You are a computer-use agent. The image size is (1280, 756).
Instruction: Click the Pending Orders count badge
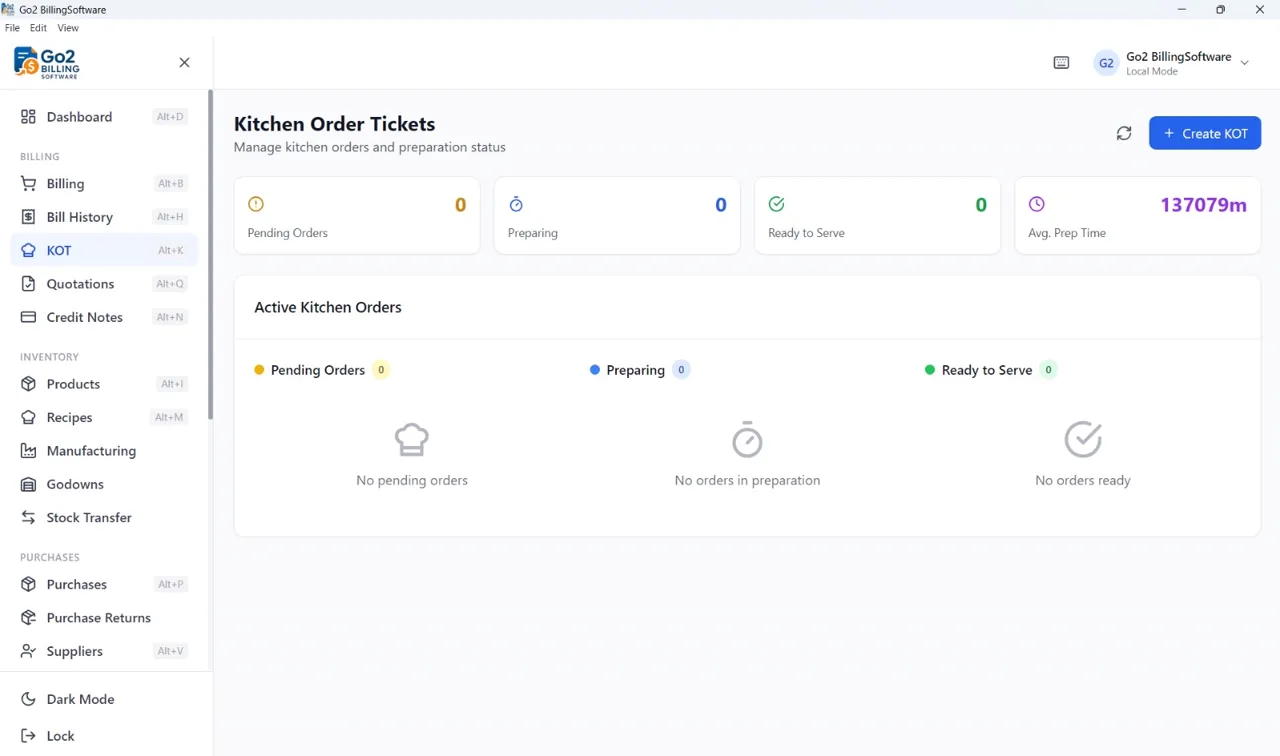[380, 370]
